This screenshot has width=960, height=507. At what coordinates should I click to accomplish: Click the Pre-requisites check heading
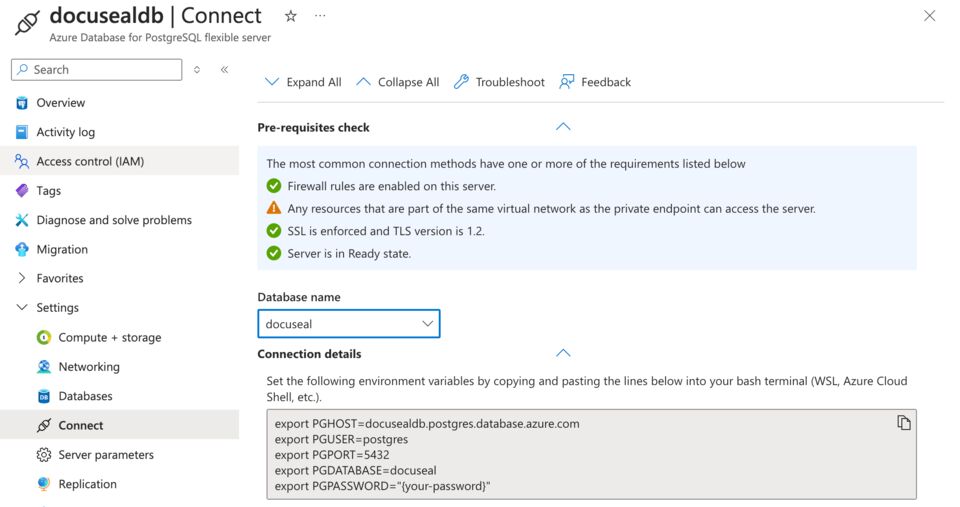pos(313,127)
